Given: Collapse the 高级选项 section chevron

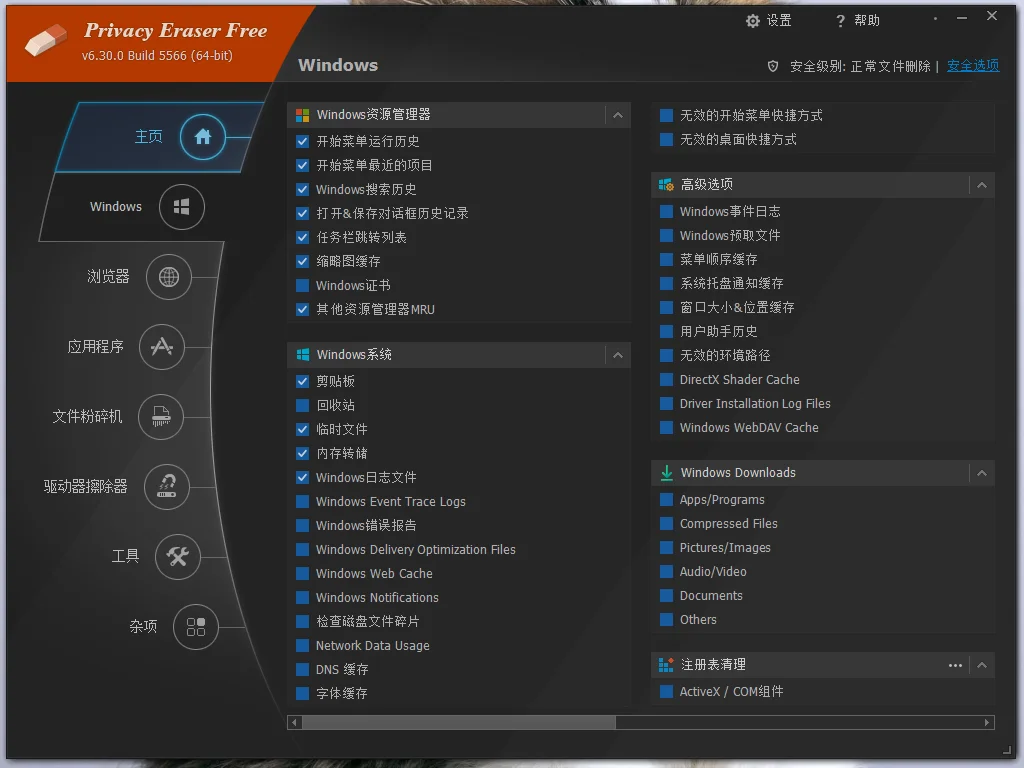Looking at the screenshot, I should pos(982,185).
